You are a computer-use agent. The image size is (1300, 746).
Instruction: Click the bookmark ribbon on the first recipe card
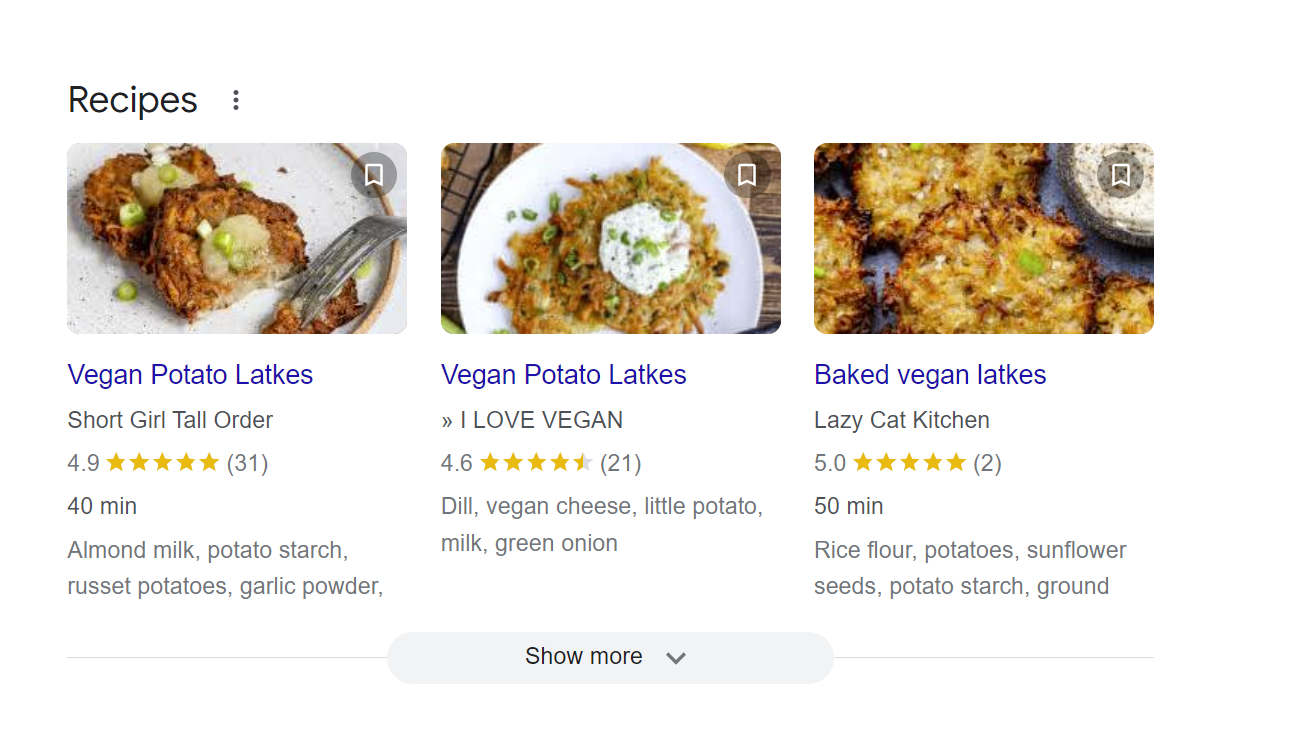[374, 174]
